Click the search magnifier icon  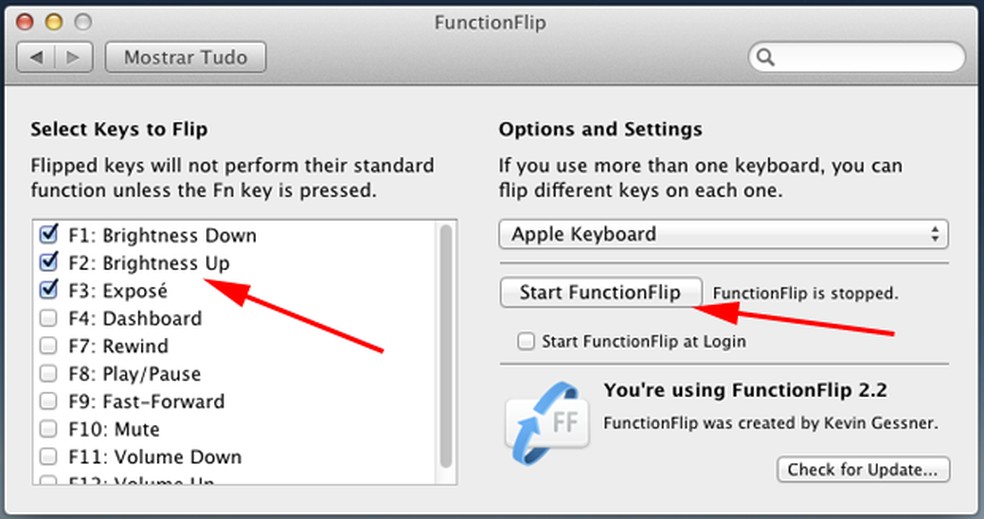(765, 57)
